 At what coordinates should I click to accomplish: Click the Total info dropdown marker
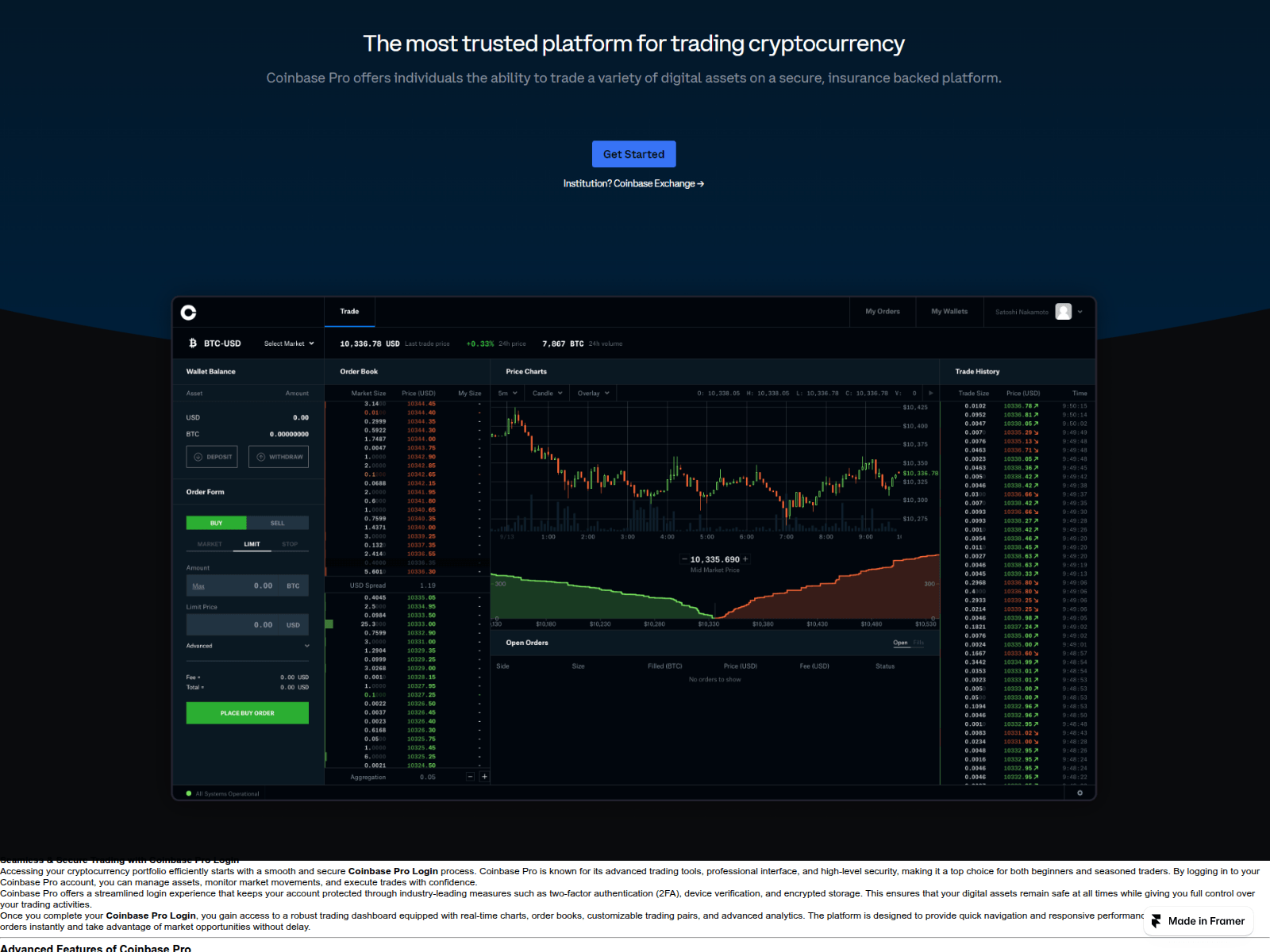[x=202, y=688]
